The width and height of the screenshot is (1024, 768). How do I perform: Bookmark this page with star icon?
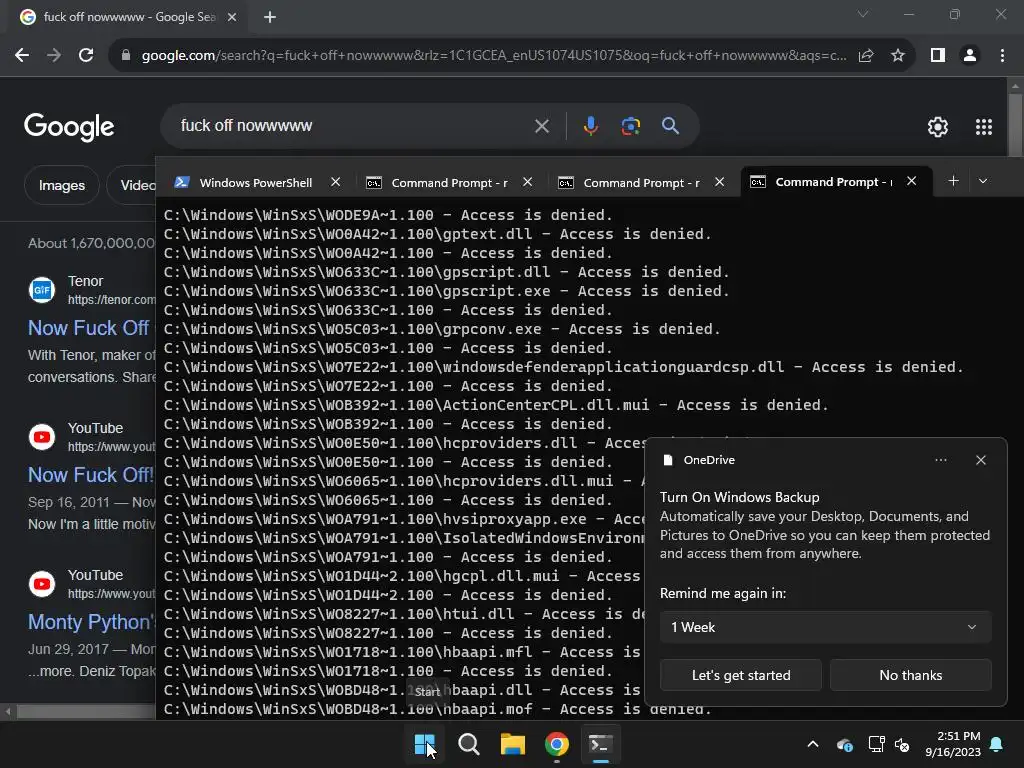[x=898, y=56]
